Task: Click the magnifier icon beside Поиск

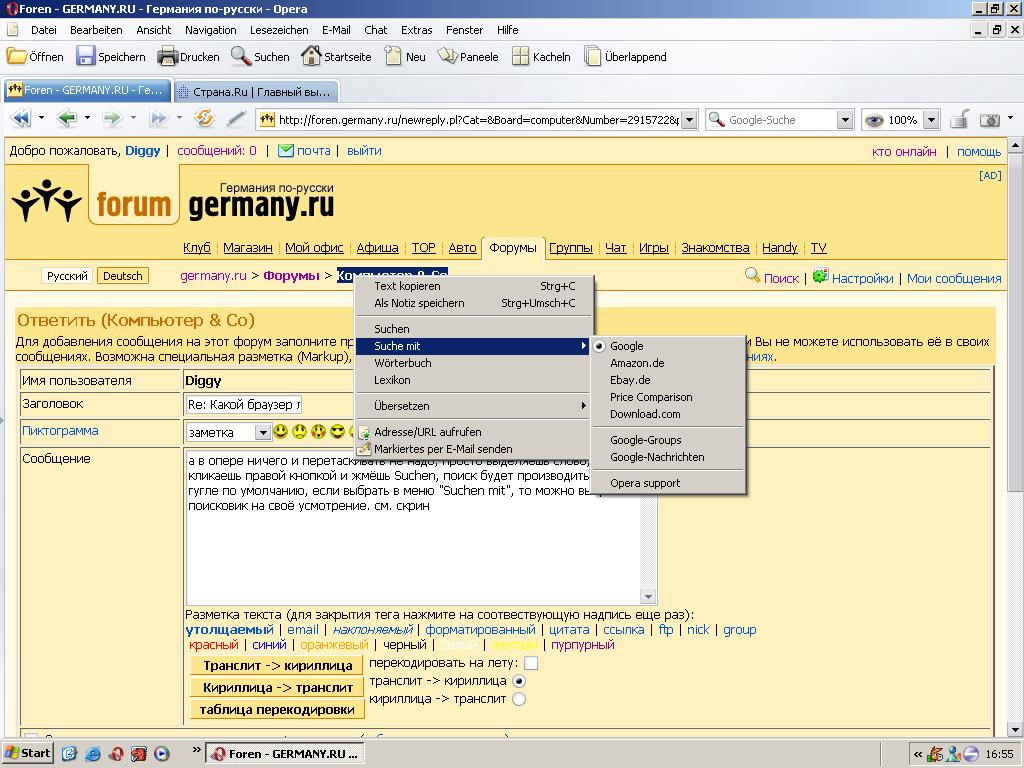Action: [752, 275]
